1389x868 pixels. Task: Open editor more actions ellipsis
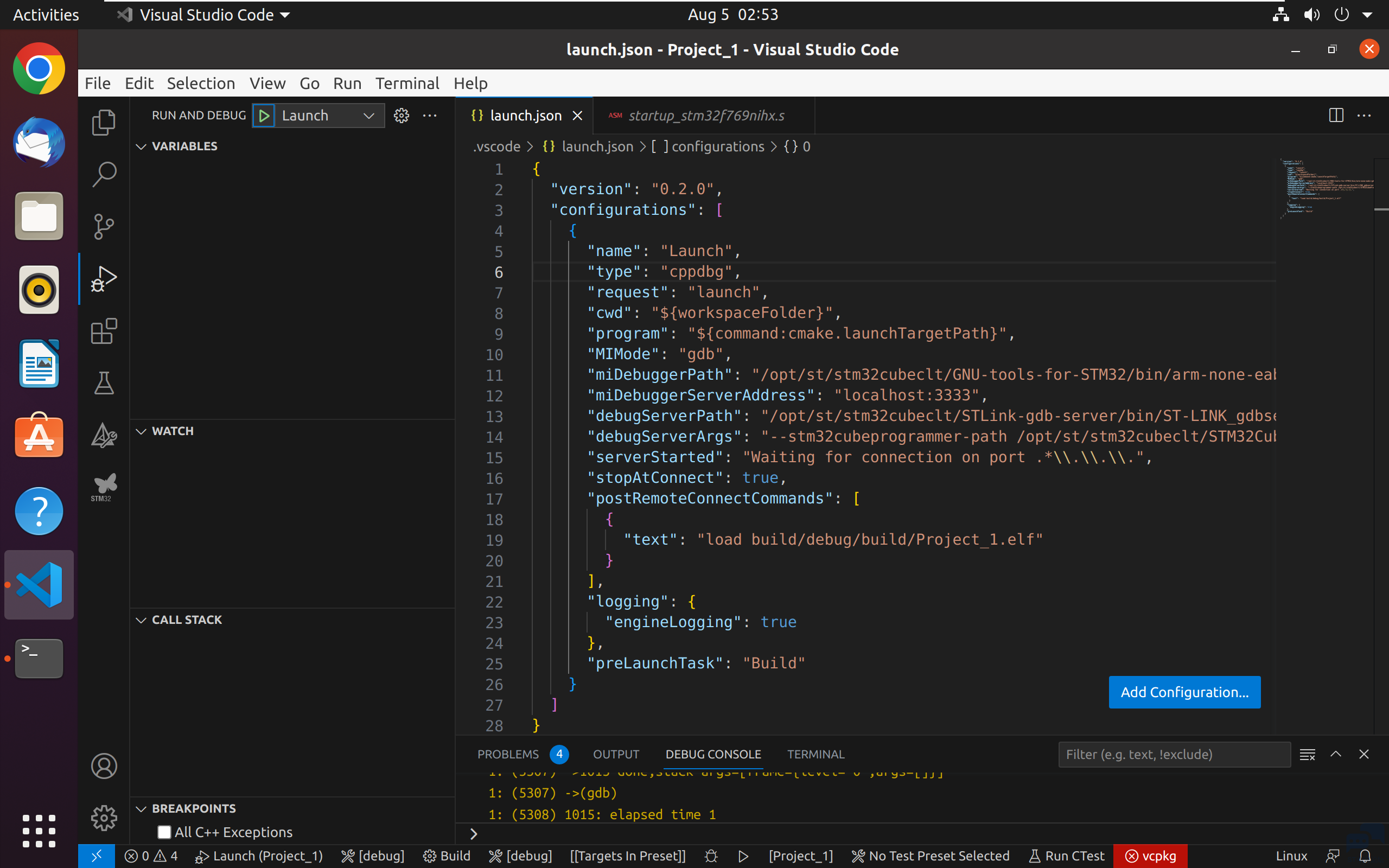pos(1363,116)
